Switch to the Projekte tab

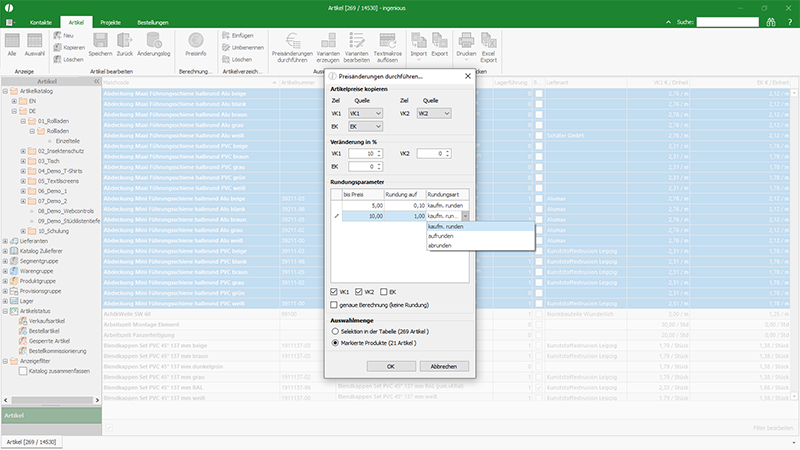110,22
